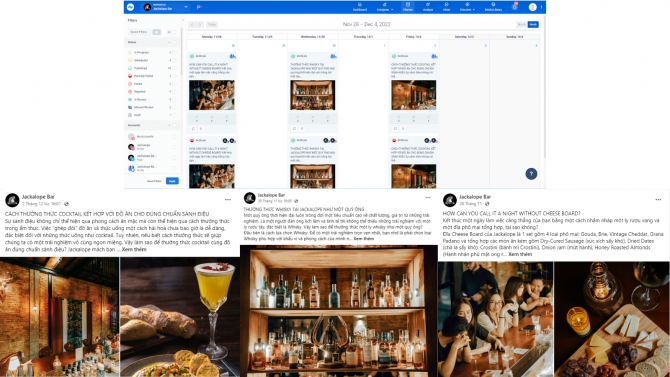The width and height of the screenshot is (670, 377).
Task: Switch planner to Week view
Action: 533,24
